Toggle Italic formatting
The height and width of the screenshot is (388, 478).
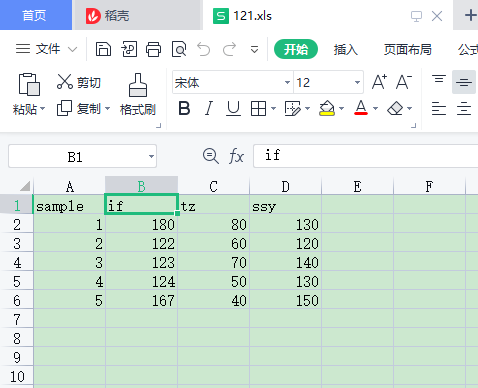[x=209, y=109]
